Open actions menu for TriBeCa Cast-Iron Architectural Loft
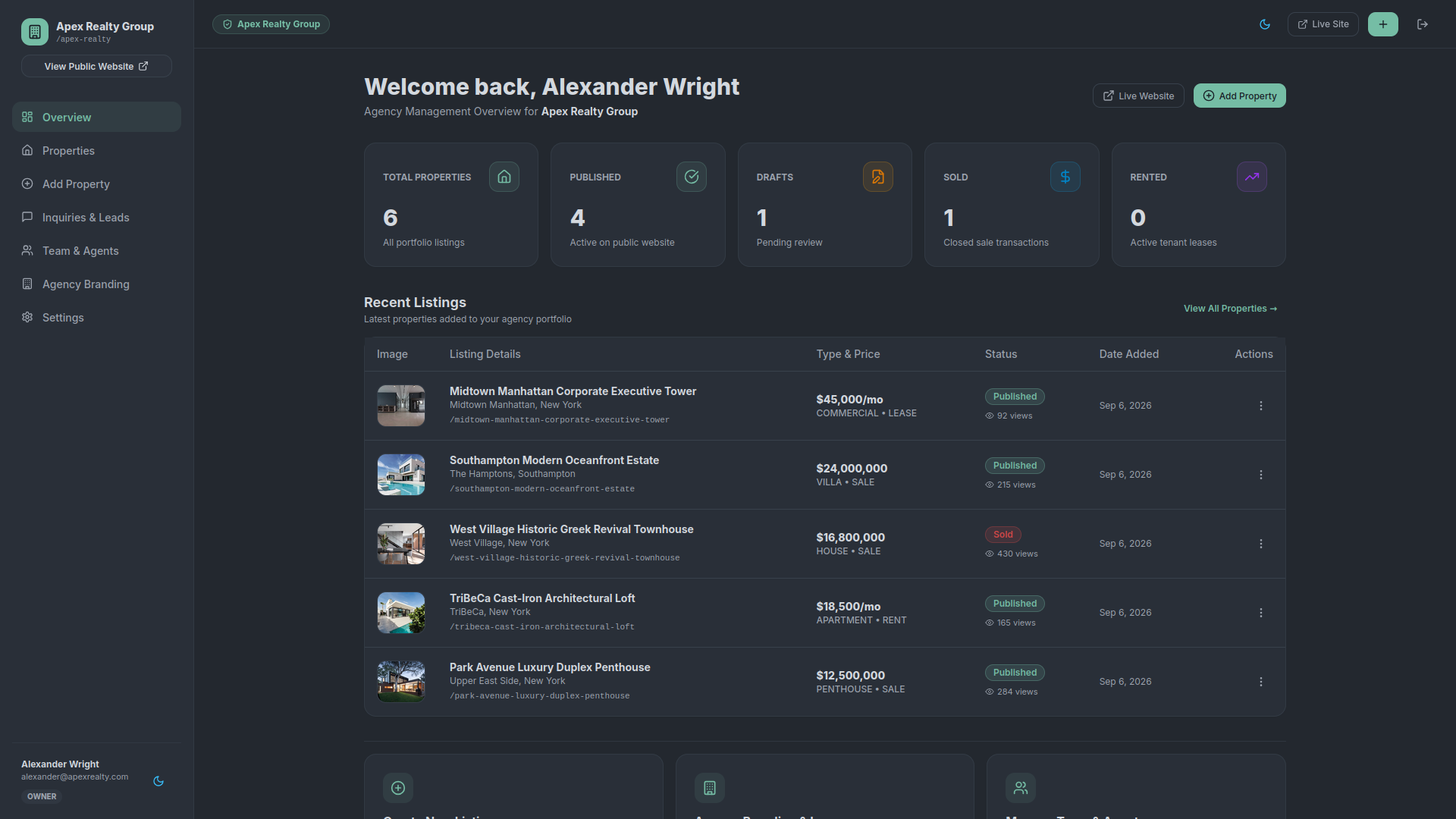 click(x=1261, y=613)
